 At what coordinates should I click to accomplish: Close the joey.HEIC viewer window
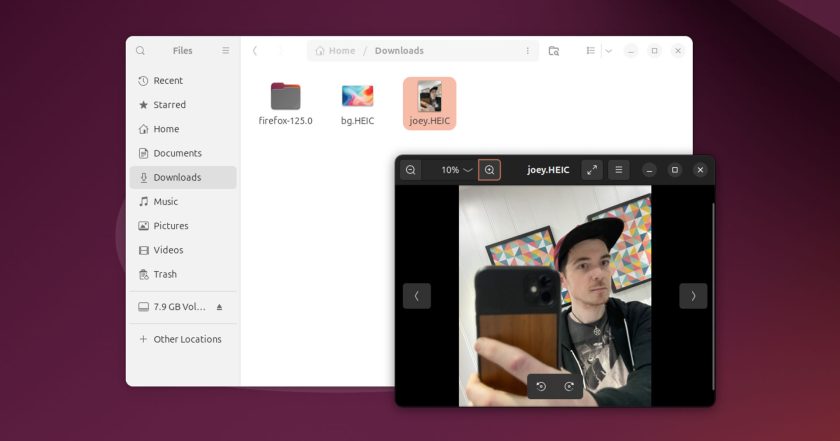pos(700,170)
